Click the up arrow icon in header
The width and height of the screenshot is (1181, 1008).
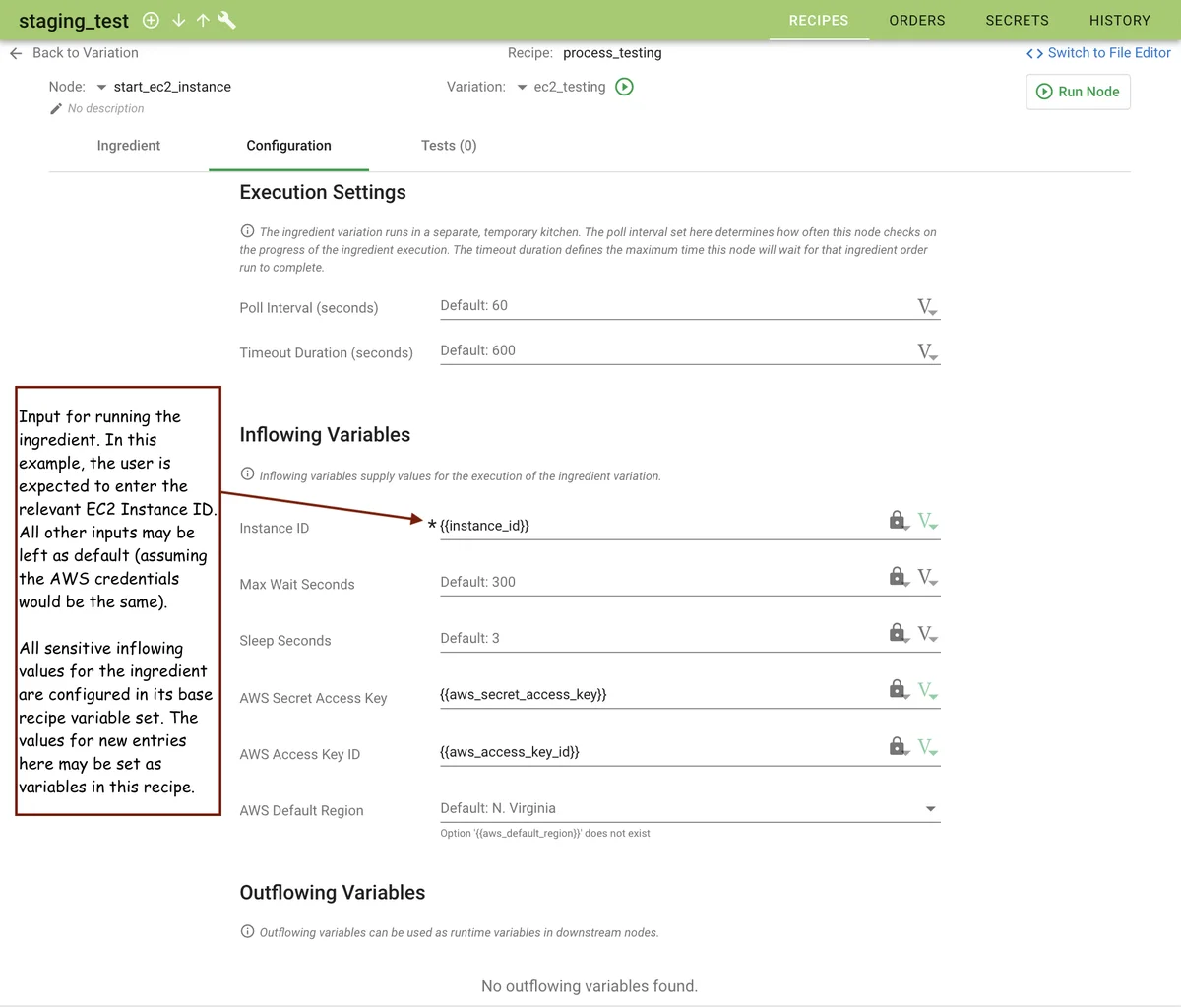tap(203, 20)
